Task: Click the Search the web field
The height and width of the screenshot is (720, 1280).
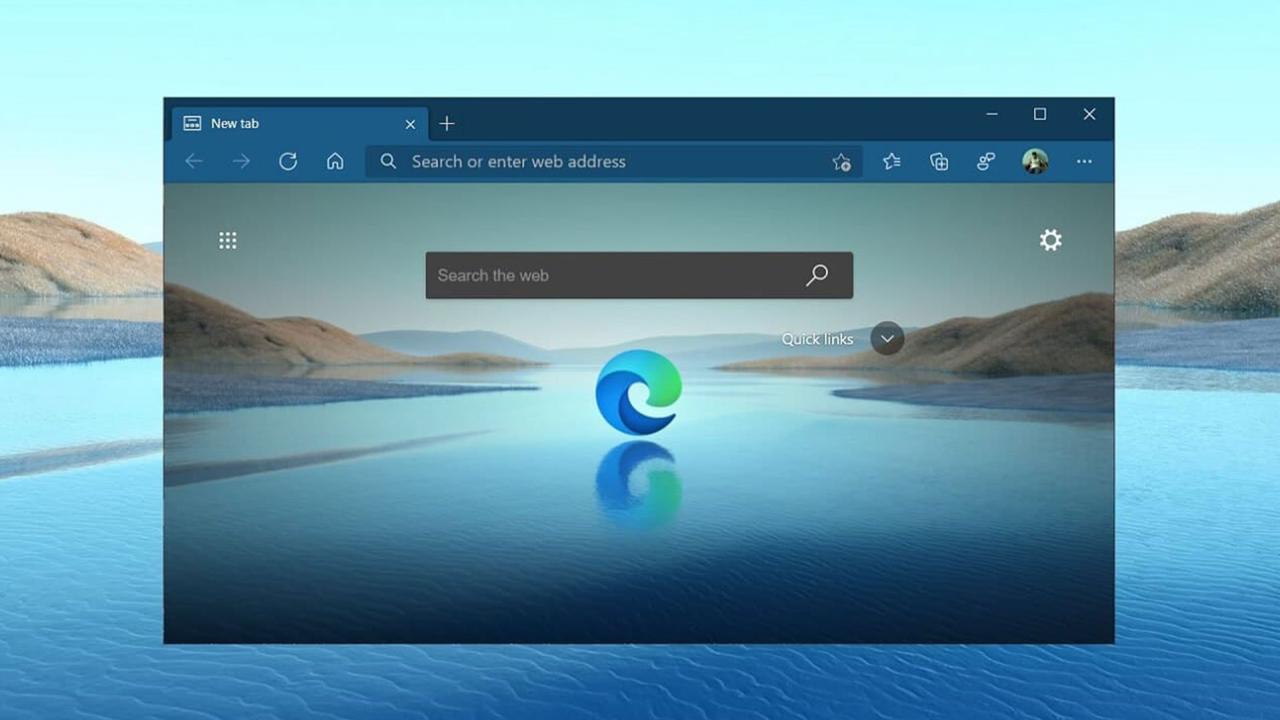Action: [639, 275]
